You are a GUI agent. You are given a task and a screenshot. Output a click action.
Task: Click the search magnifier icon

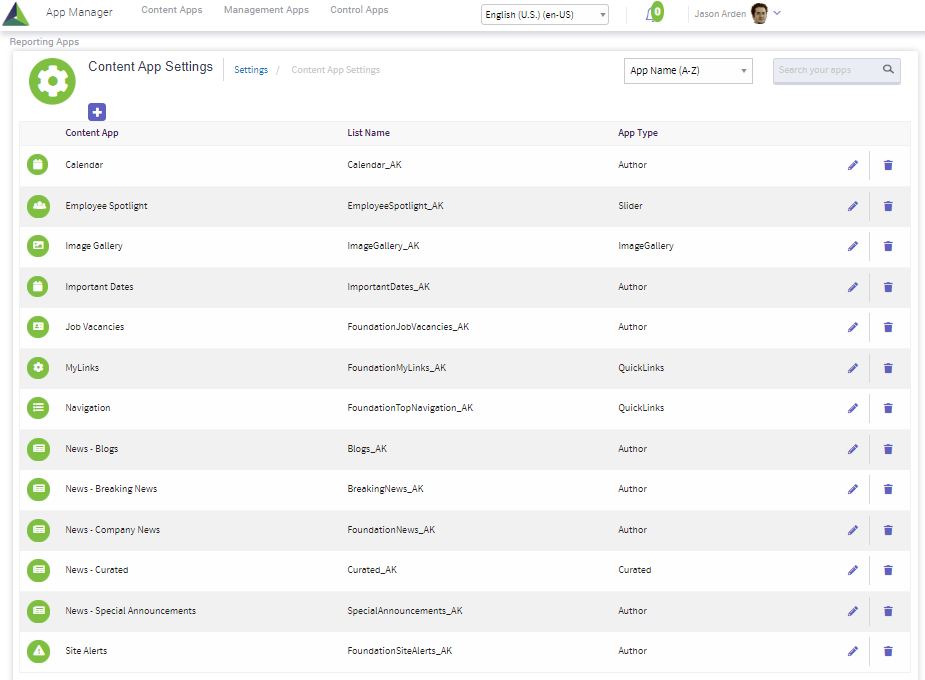tap(888, 70)
